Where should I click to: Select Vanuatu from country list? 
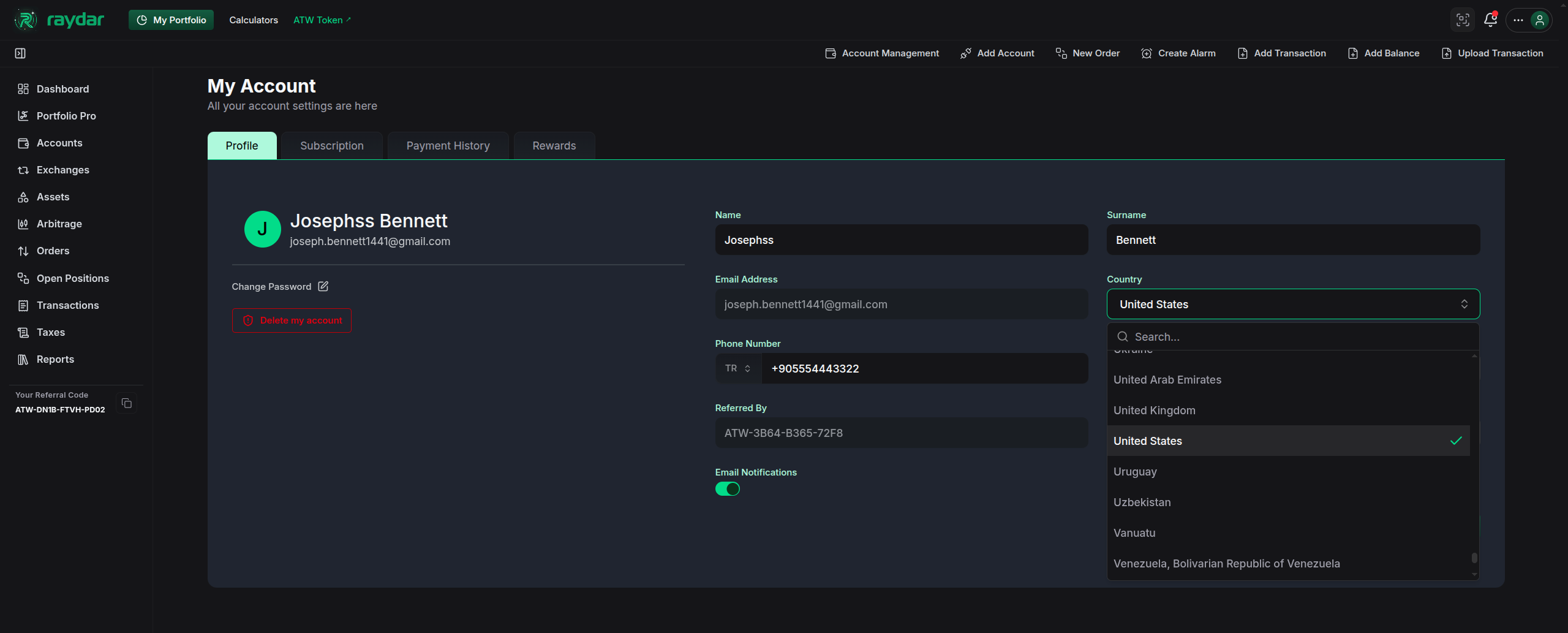pos(1288,533)
